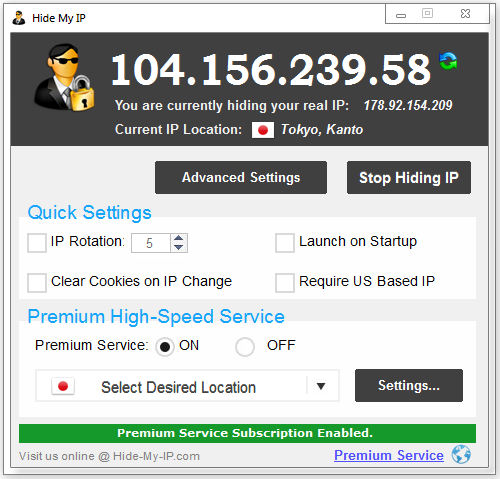Tick the Require US Based IP option

[285, 283]
